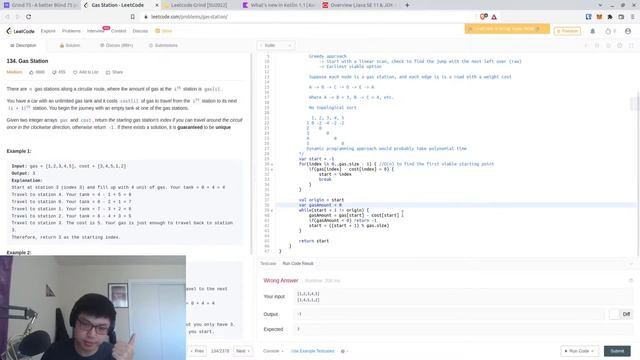Open the browser tab list chevron
This screenshot has height=360, width=640.
pos(600,5)
